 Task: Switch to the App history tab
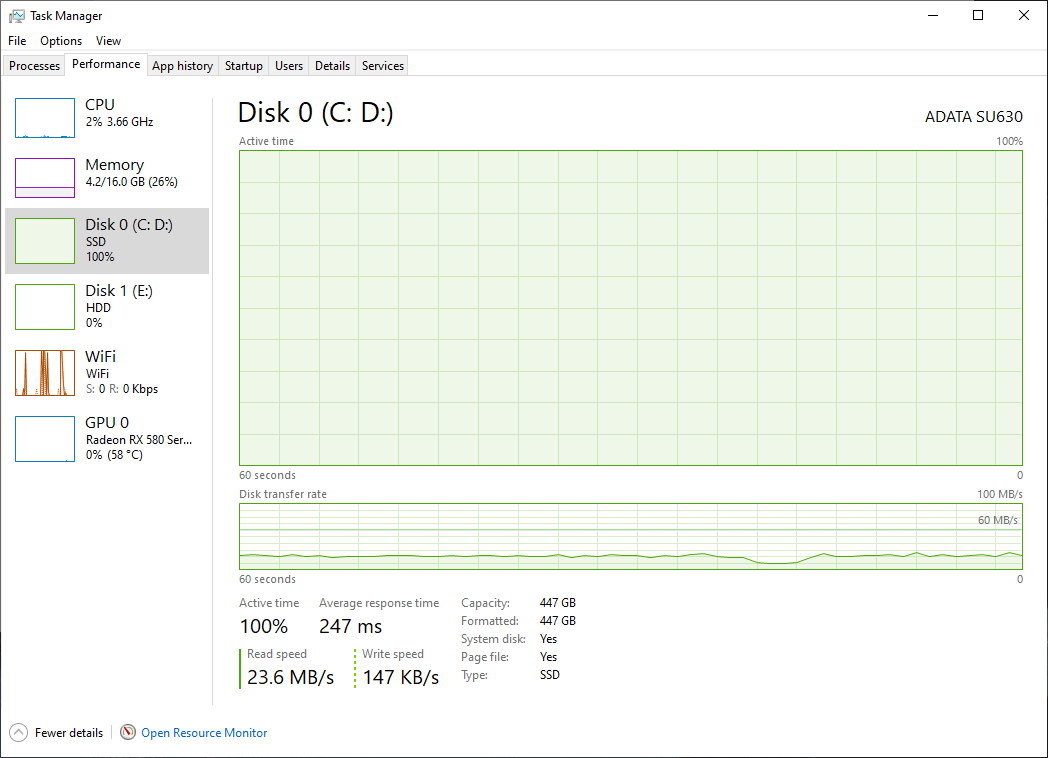pos(182,66)
